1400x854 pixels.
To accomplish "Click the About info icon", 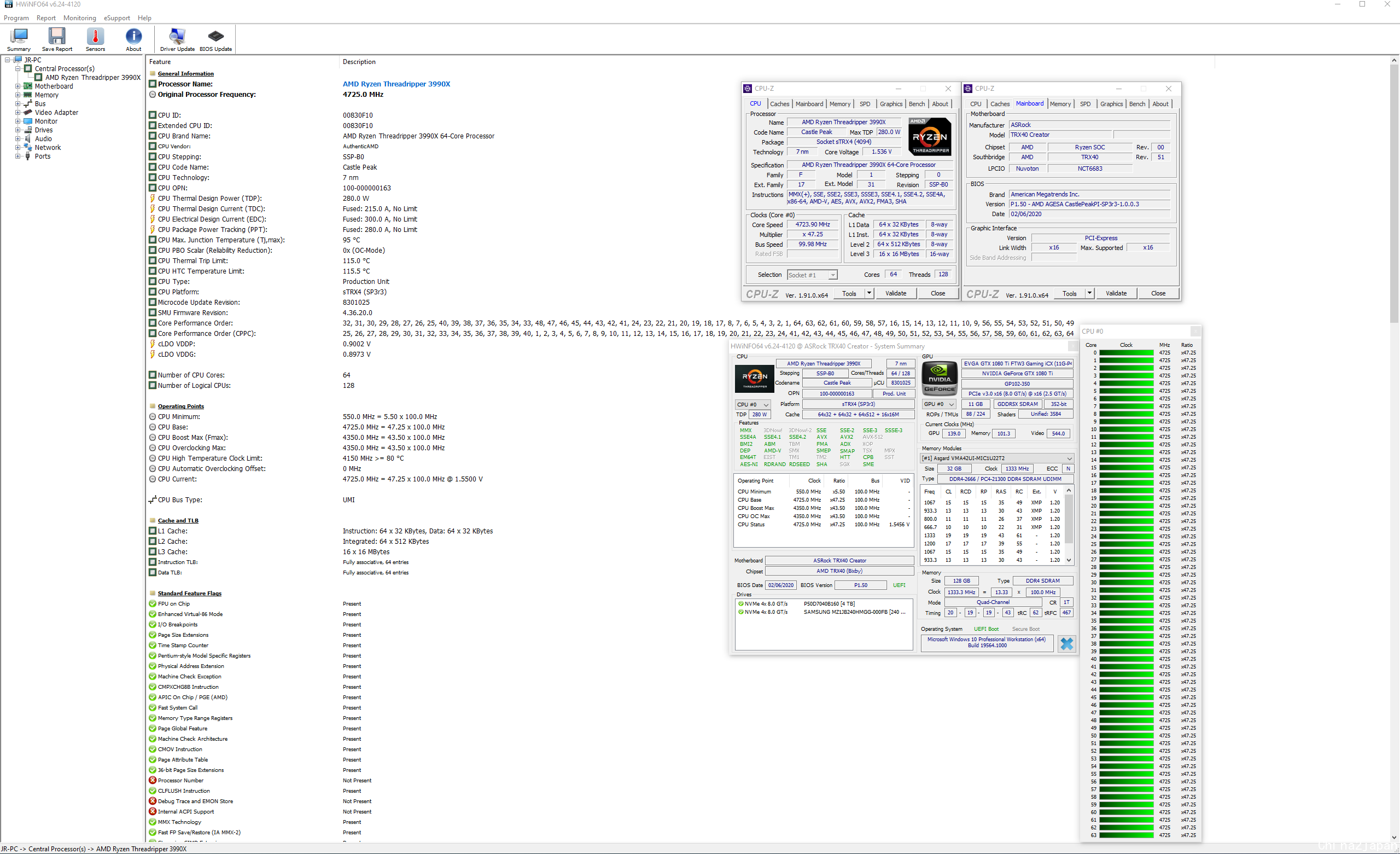I will [133, 40].
